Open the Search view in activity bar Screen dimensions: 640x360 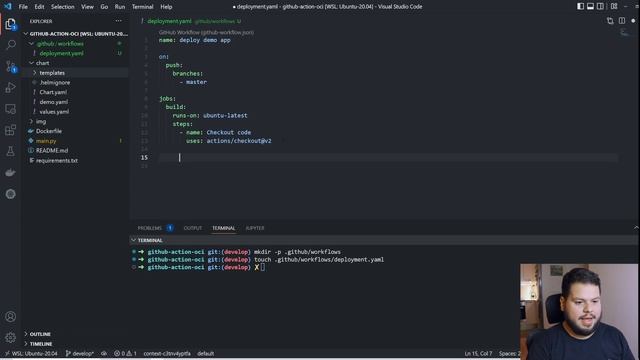(11, 44)
